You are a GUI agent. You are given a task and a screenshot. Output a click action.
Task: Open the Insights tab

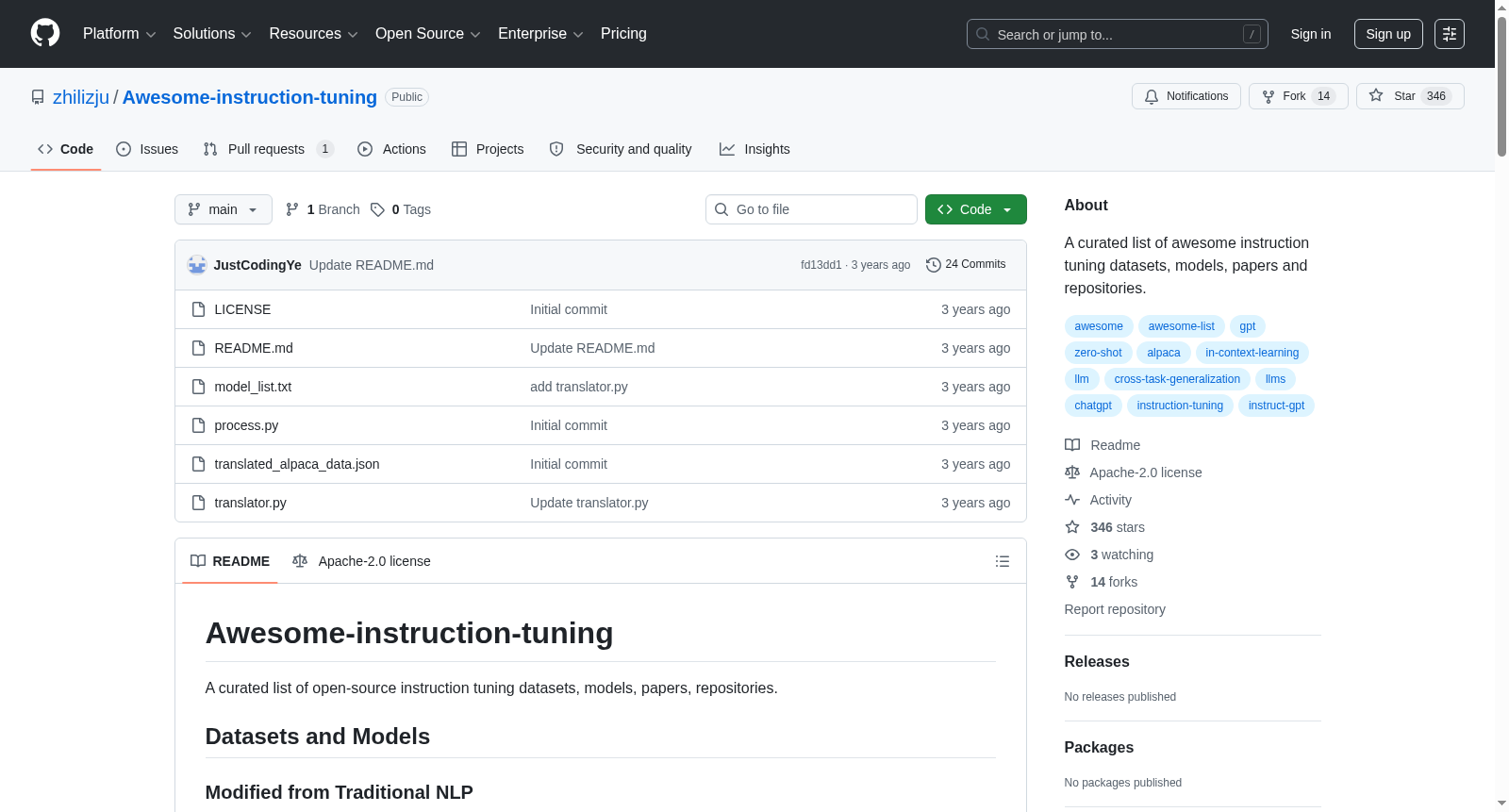(754, 149)
